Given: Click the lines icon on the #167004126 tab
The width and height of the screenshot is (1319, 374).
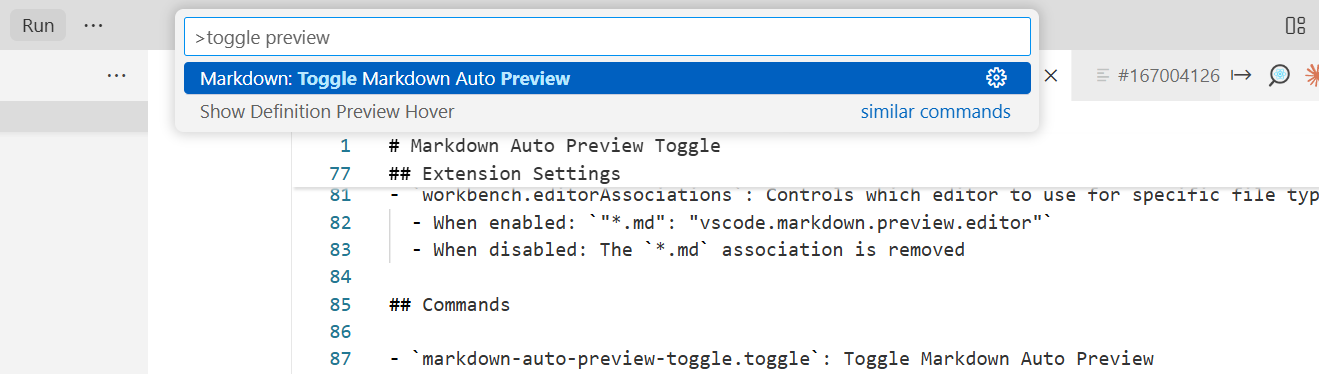Looking at the screenshot, I should (x=1103, y=75).
